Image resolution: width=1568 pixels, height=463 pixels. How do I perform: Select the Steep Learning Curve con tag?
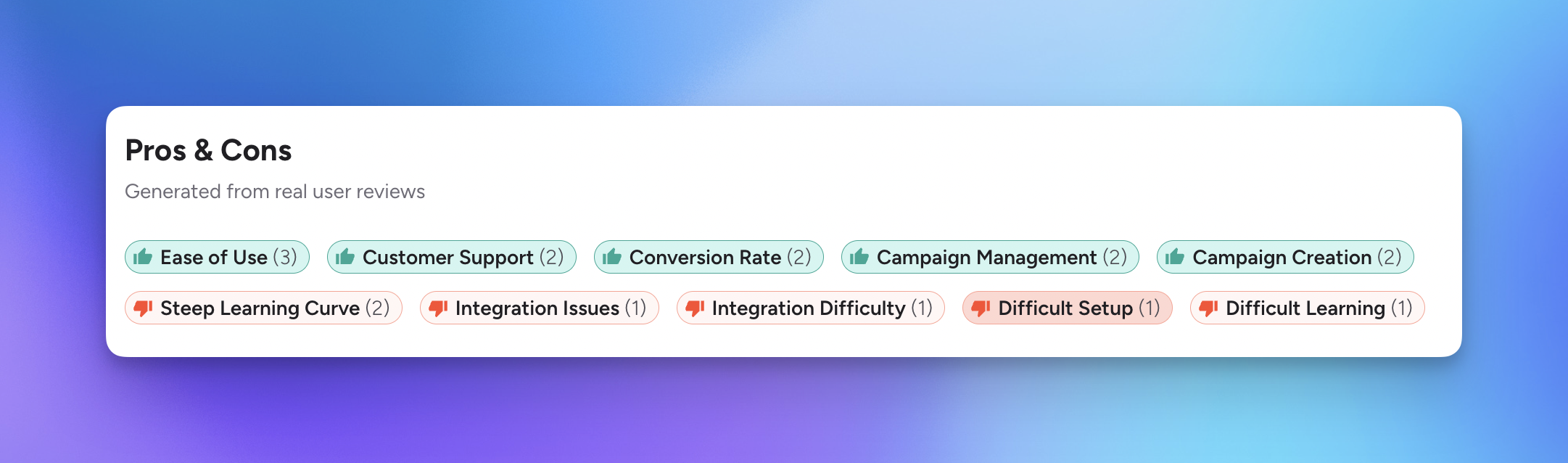tap(265, 308)
